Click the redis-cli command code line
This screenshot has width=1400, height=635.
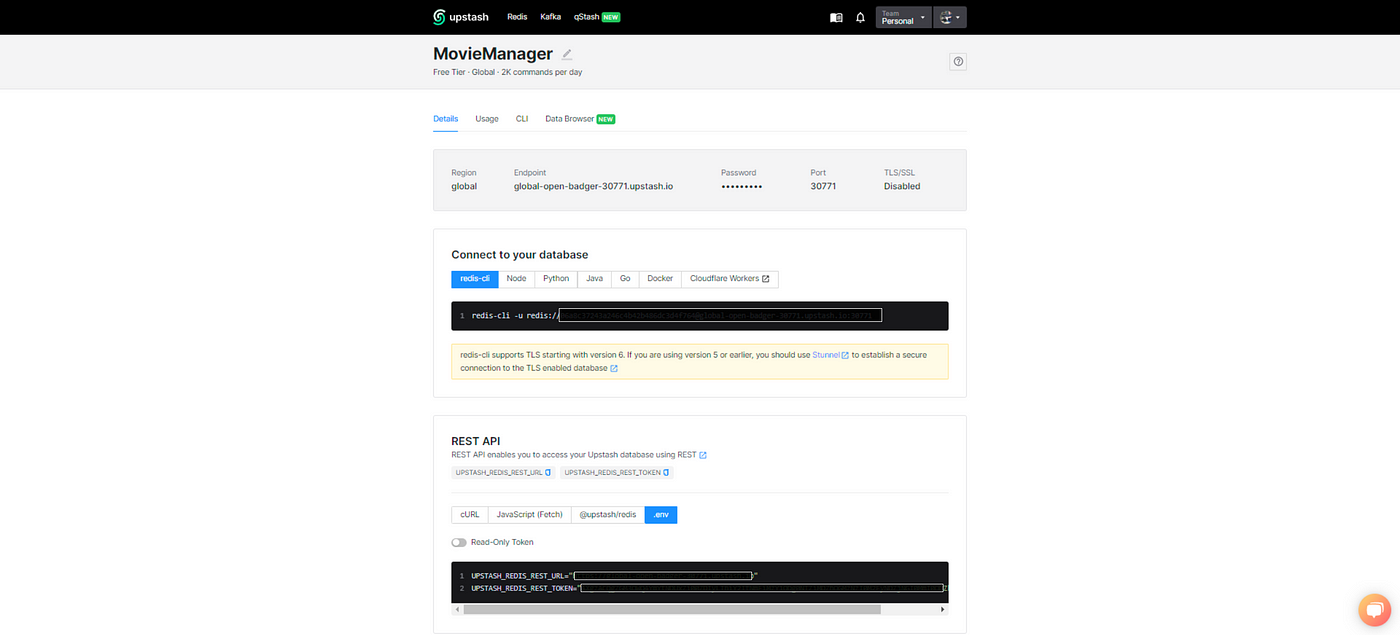click(700, 316)
